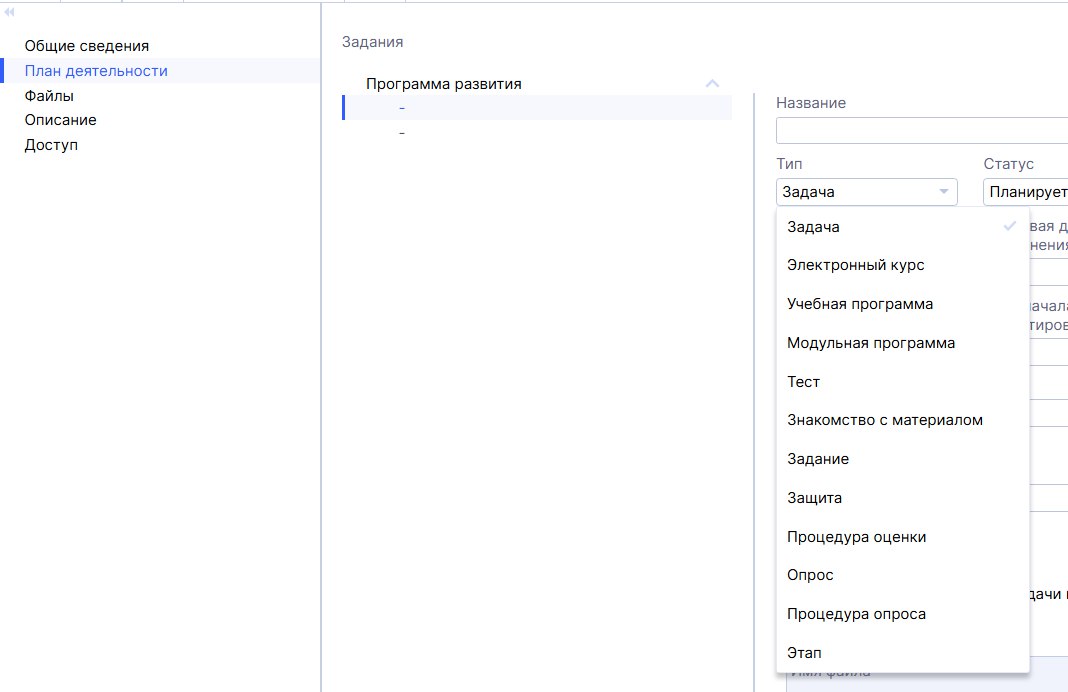1068x692 pixels.
Task: Select План деятельности in sidebar
Action: (96, 71)
